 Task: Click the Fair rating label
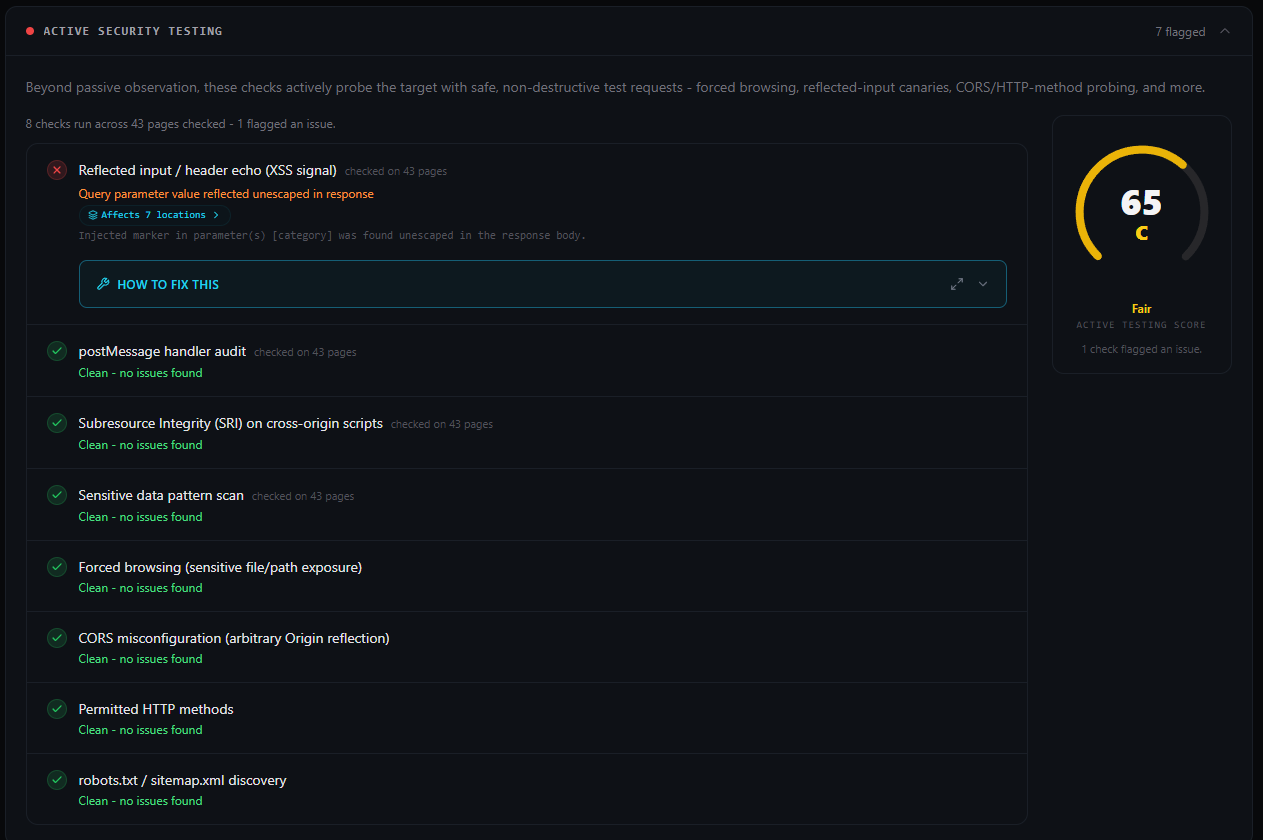point(1141,309)
